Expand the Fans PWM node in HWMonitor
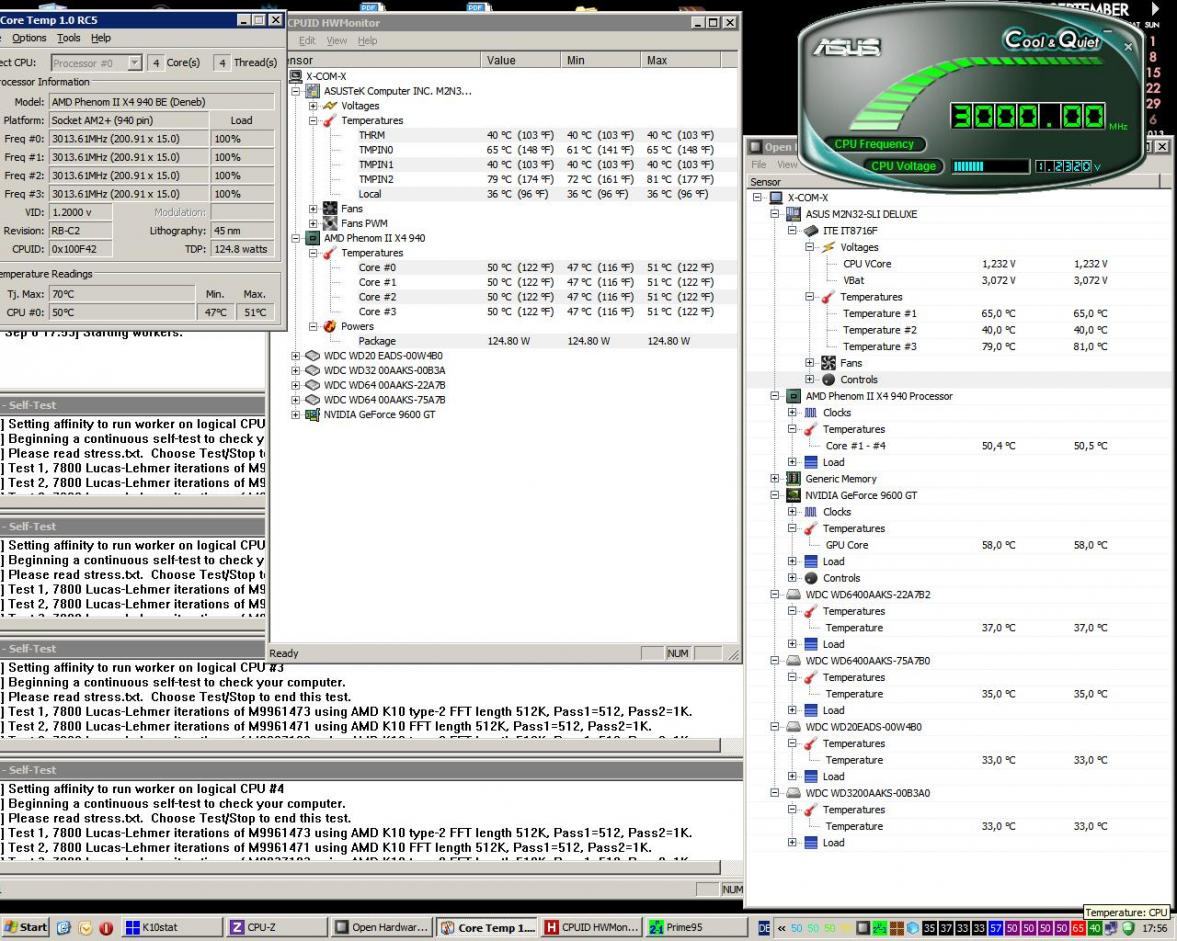 pos(313,223)
